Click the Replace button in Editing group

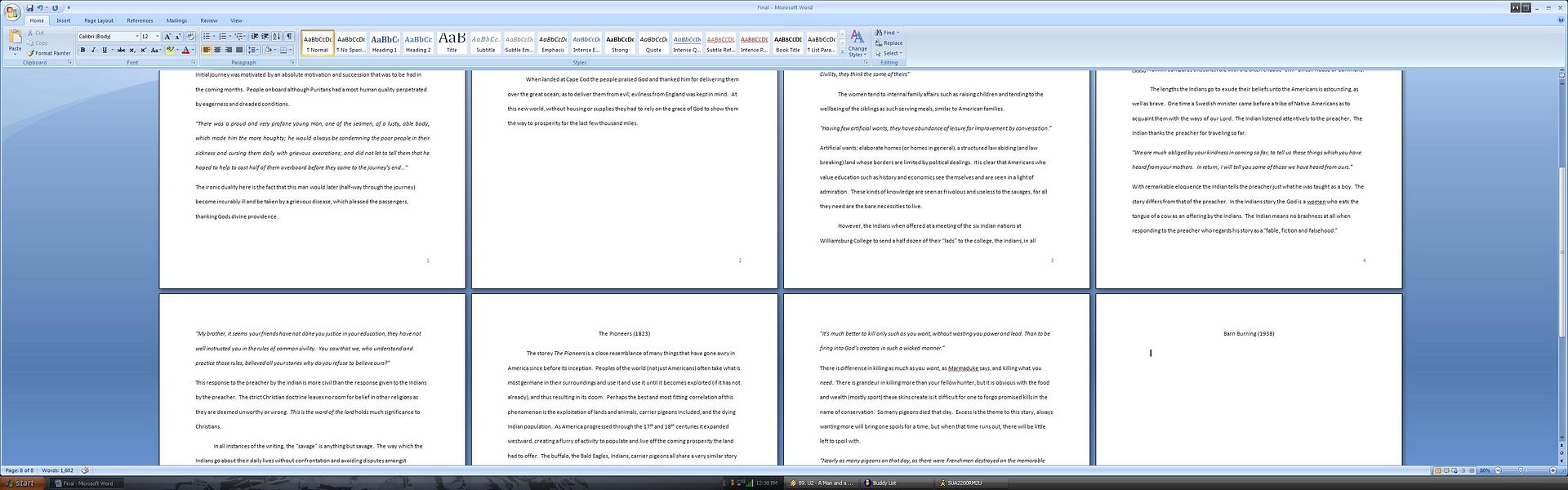889,43
